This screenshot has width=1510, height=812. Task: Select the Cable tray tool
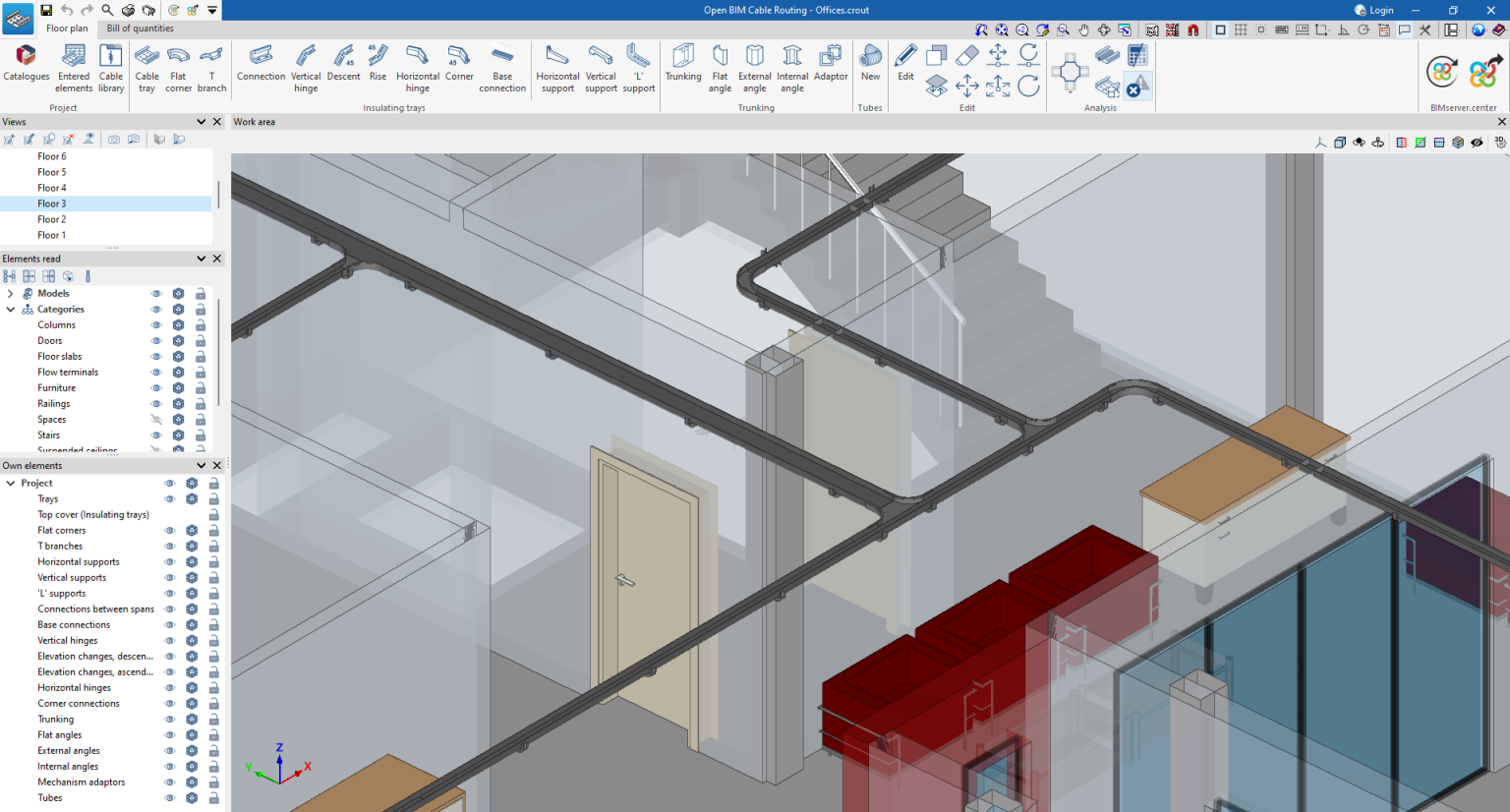pyautogui.click(x=145, y=66)
